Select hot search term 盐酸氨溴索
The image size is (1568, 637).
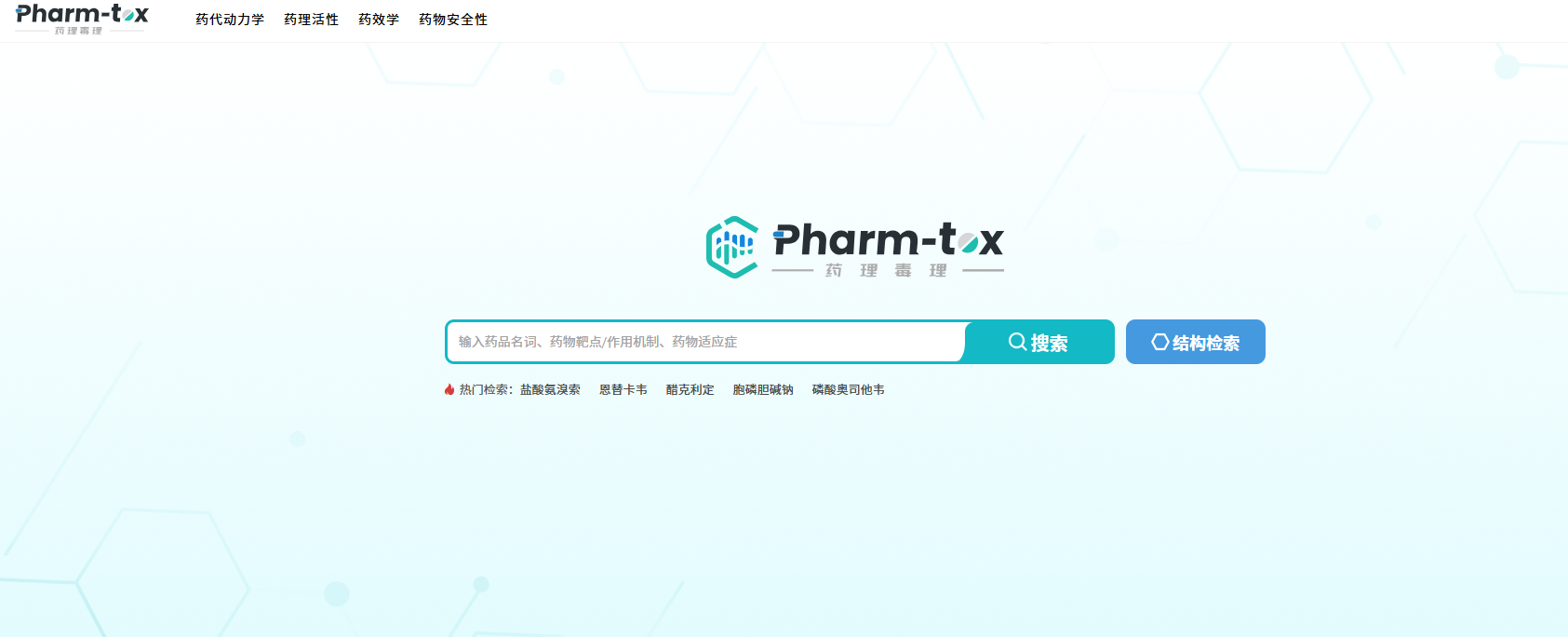[550, 389]
